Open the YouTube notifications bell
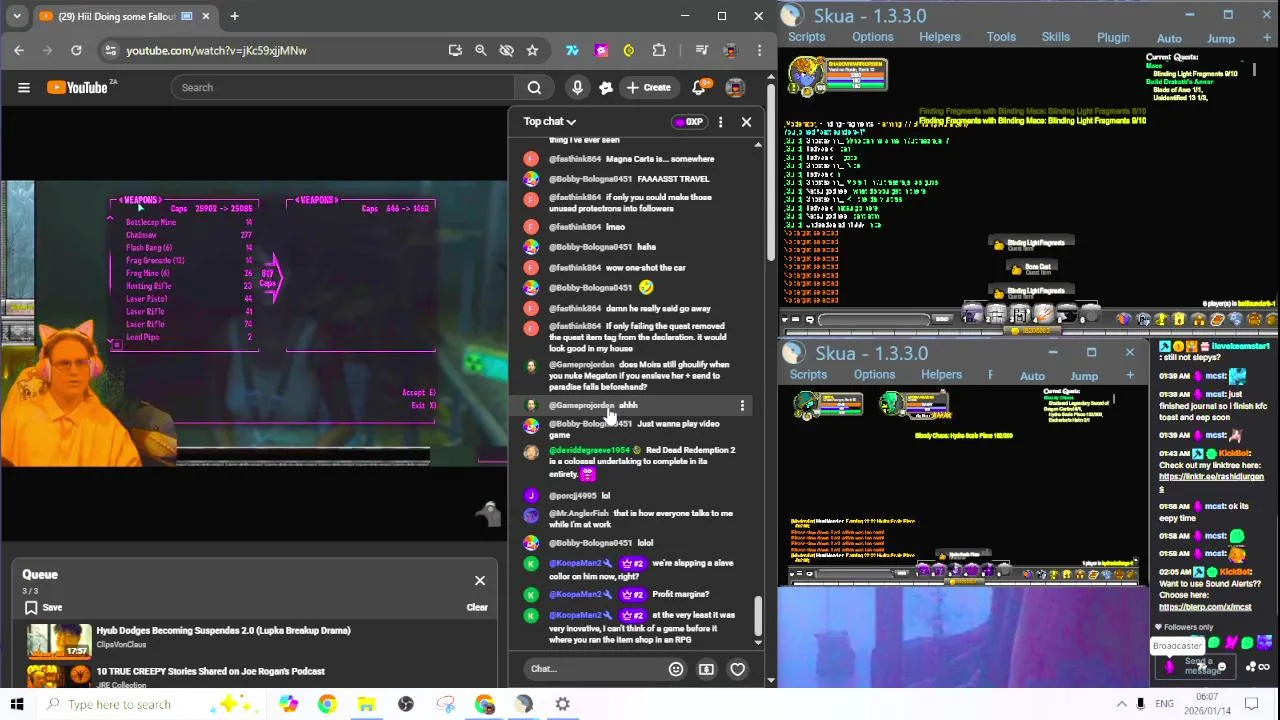The image size is (1280, 720). pos(699,88)
